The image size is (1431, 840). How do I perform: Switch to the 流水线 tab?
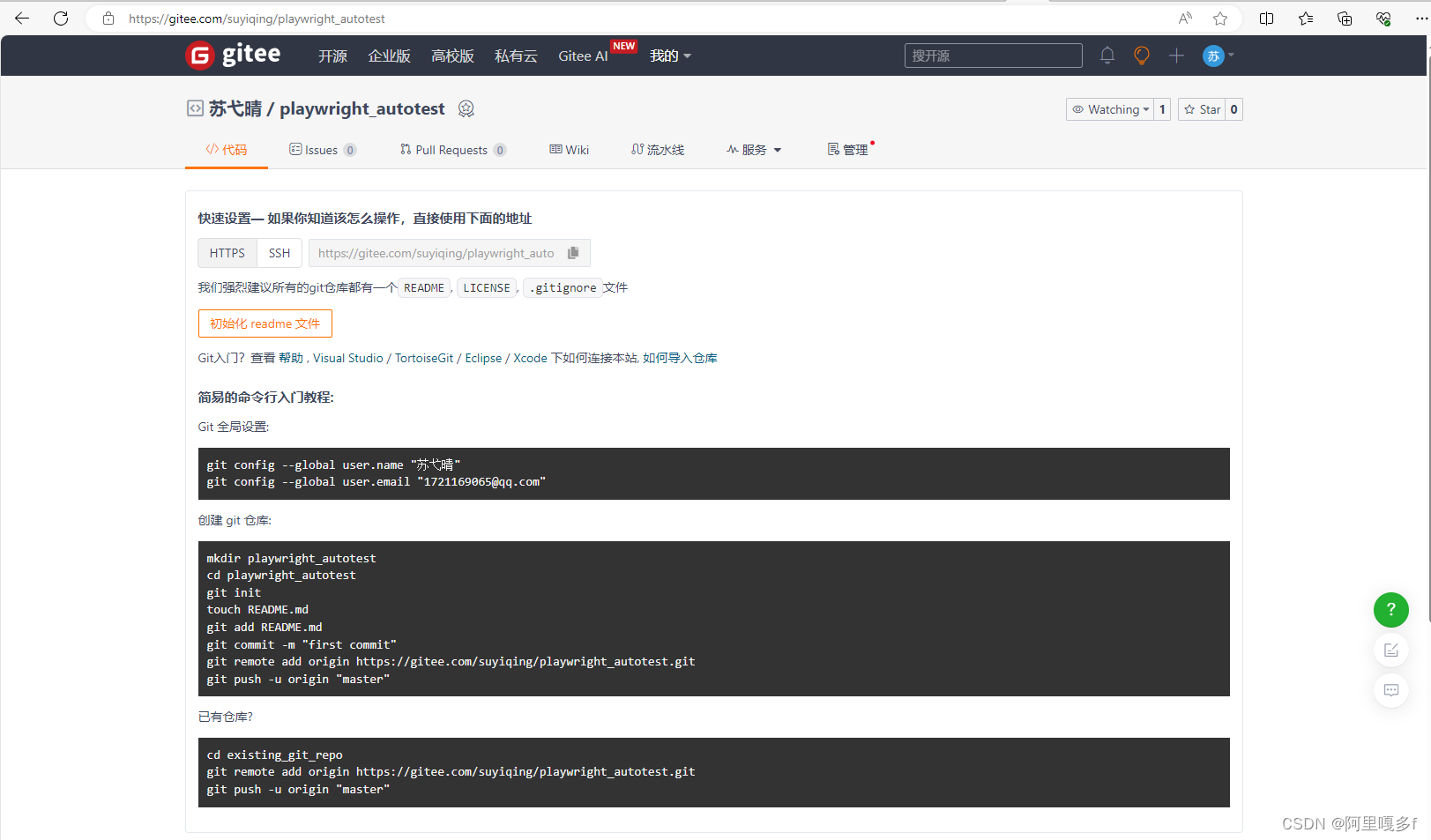pyautogui.click(x=658, y=150)
